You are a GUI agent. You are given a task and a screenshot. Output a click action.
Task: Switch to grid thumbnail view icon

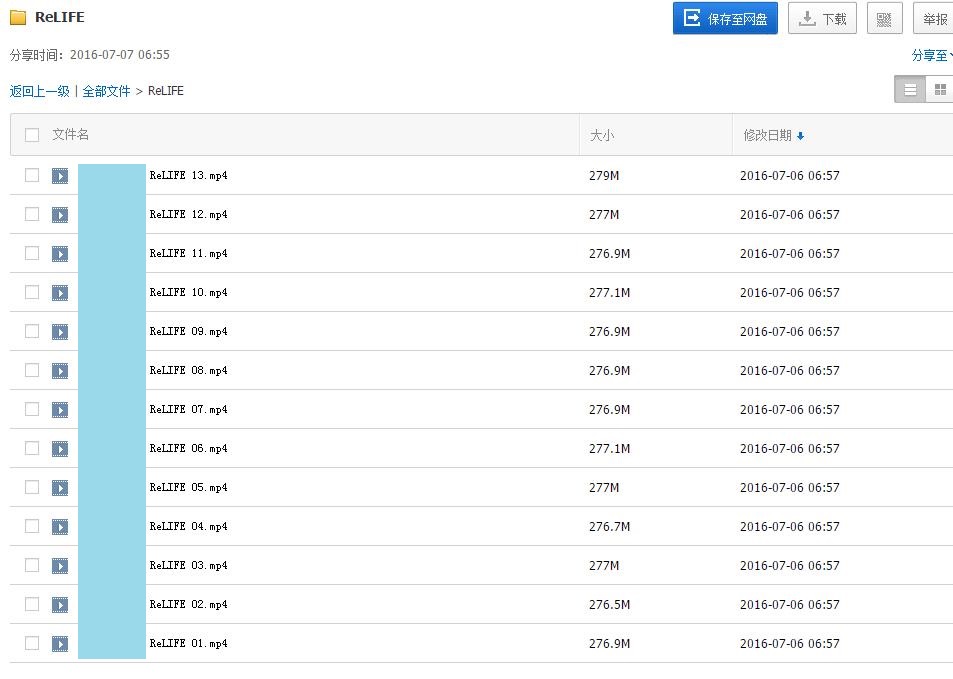(939, 90)
